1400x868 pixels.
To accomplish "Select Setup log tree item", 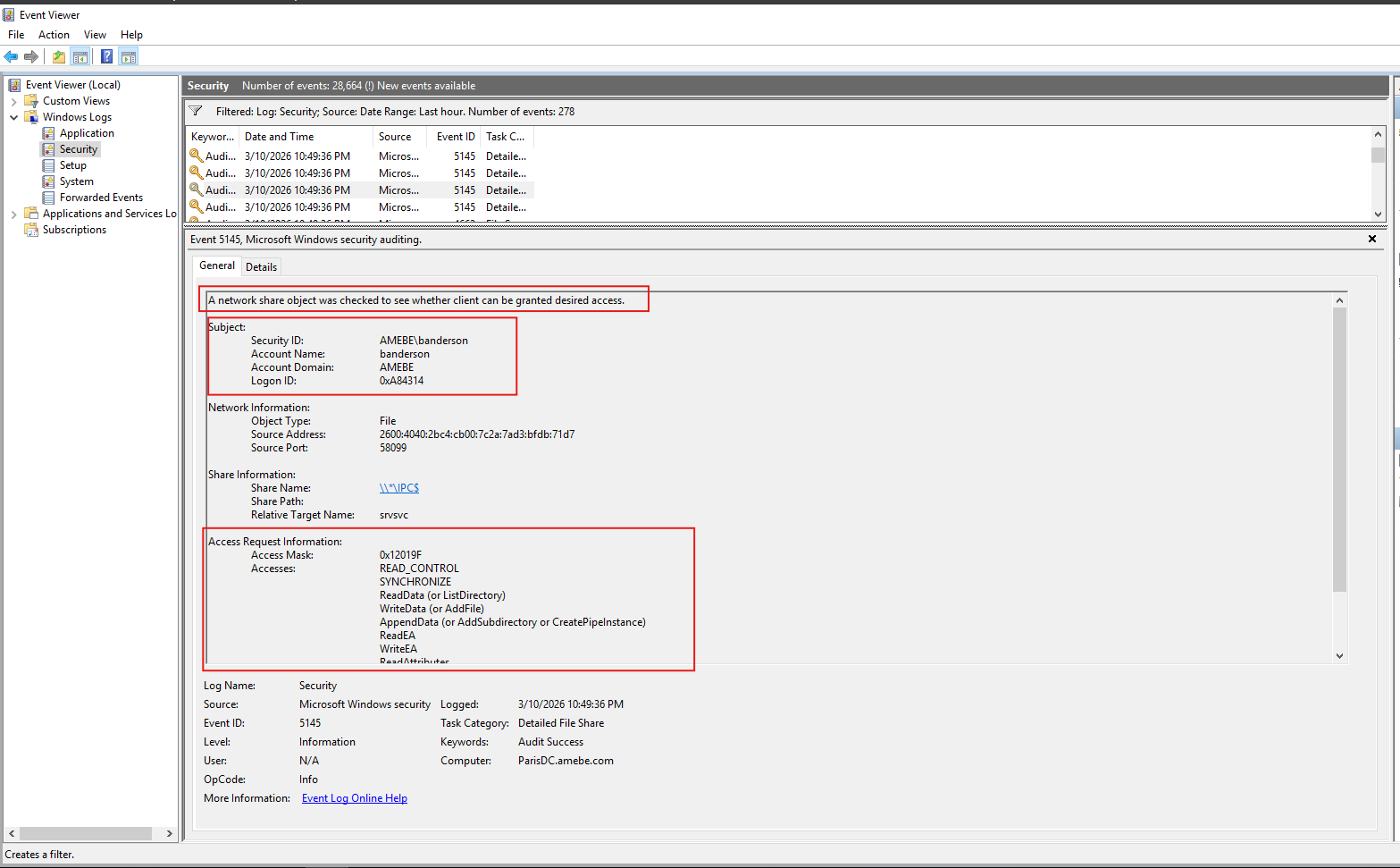I will (73, 165).
